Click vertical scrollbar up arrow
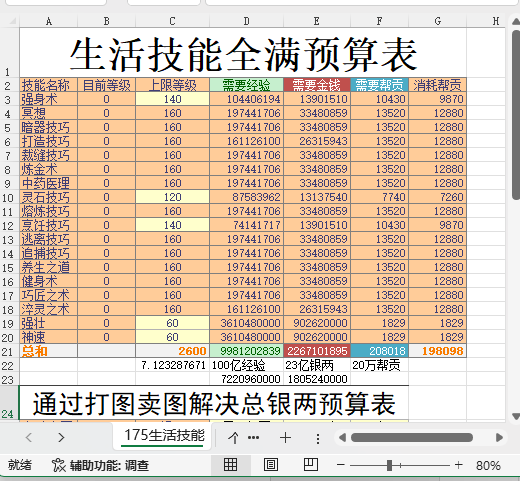 click(x=516, y=22)
